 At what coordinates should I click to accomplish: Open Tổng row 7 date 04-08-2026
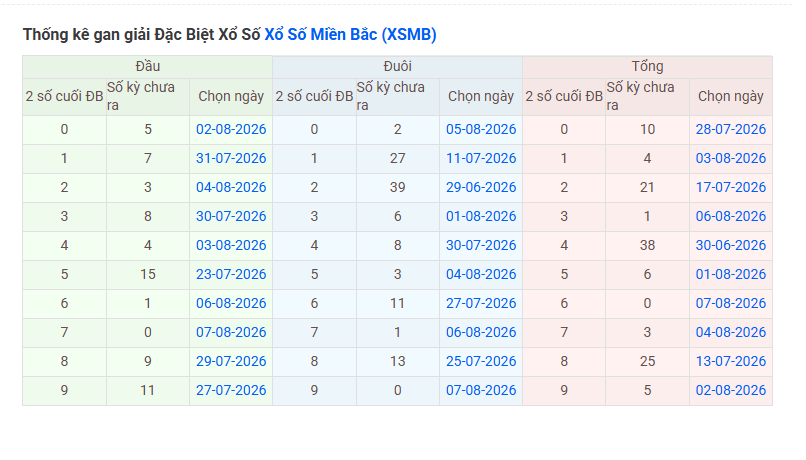point(730,333)
